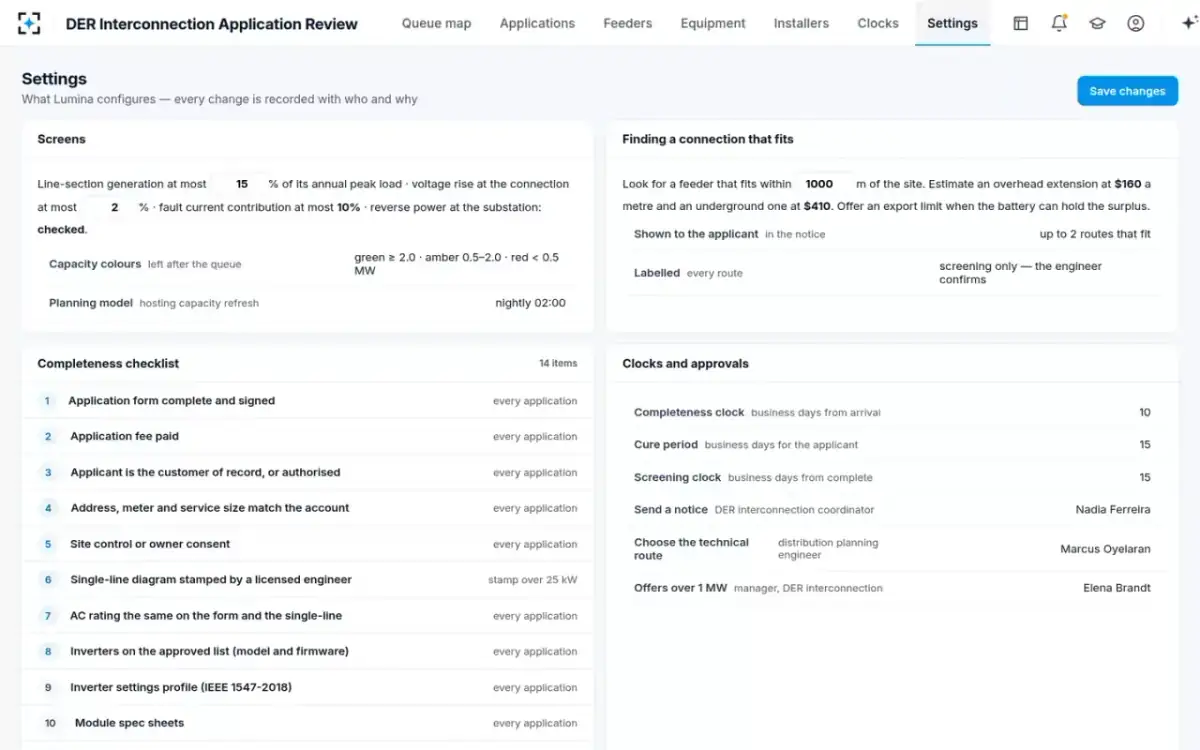Click approver name Nadia Ferreira
This screenshot has height=750, width=1200.
[x=1113, y=510]
